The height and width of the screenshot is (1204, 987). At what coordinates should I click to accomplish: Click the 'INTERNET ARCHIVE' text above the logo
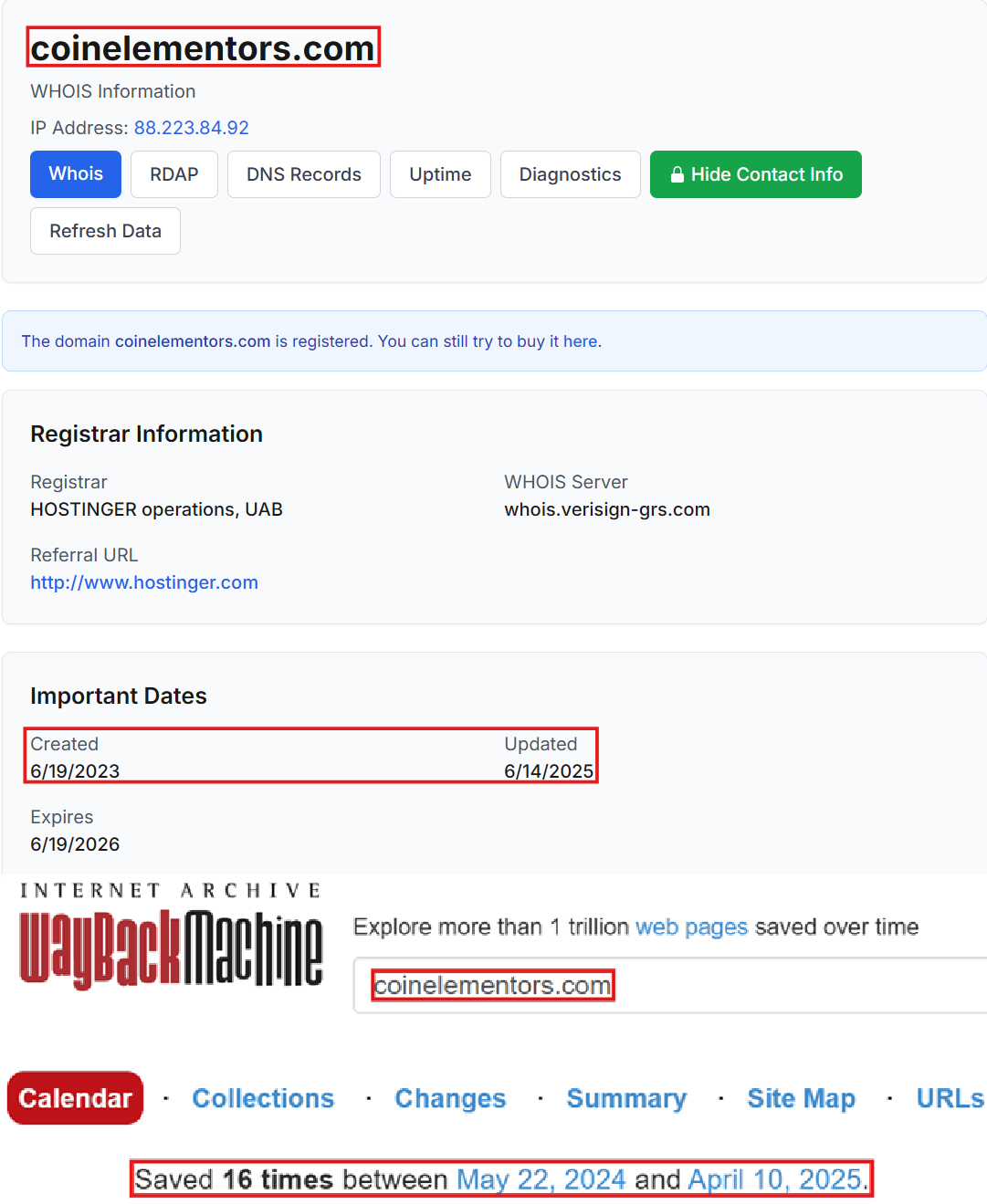(171, 890)
